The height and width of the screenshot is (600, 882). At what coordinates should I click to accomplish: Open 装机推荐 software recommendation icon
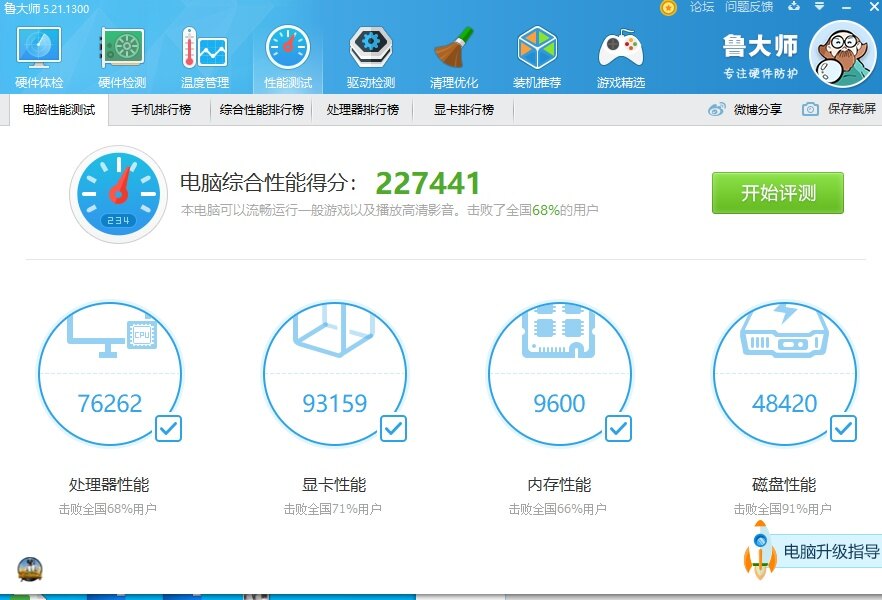click(x=537, y=57)
